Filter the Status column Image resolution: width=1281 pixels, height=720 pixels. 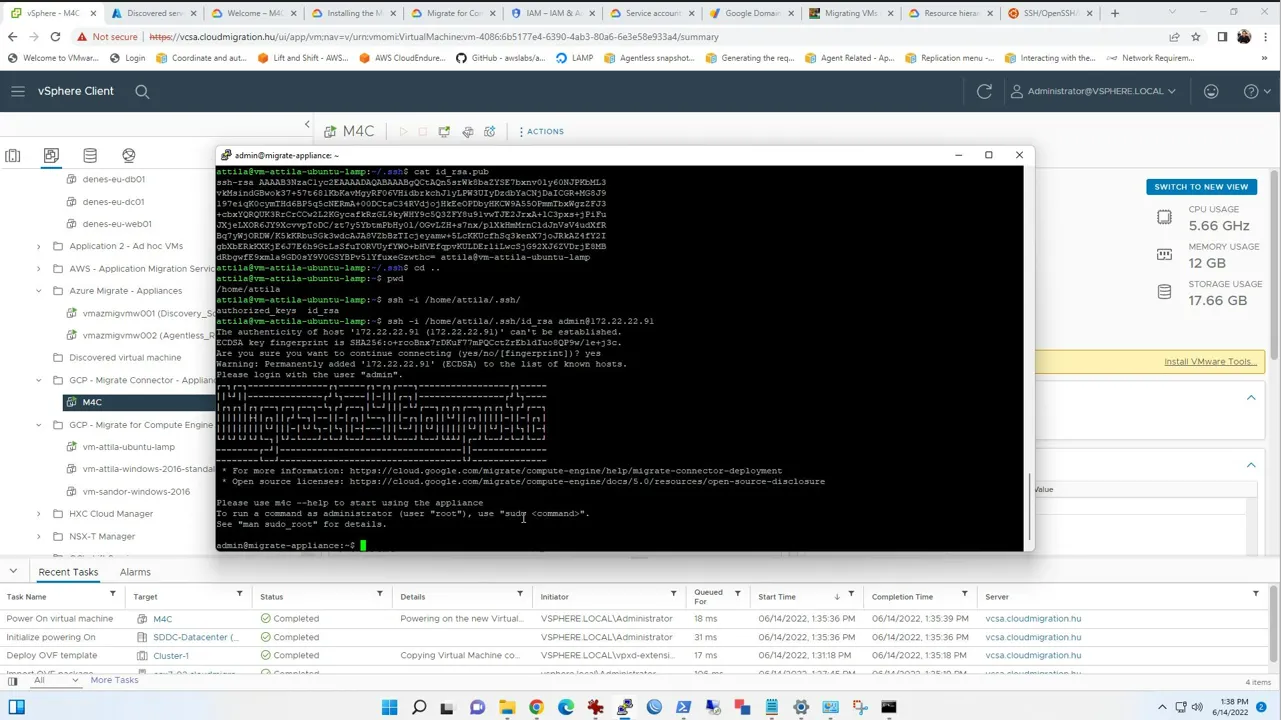tap(379, 596)
